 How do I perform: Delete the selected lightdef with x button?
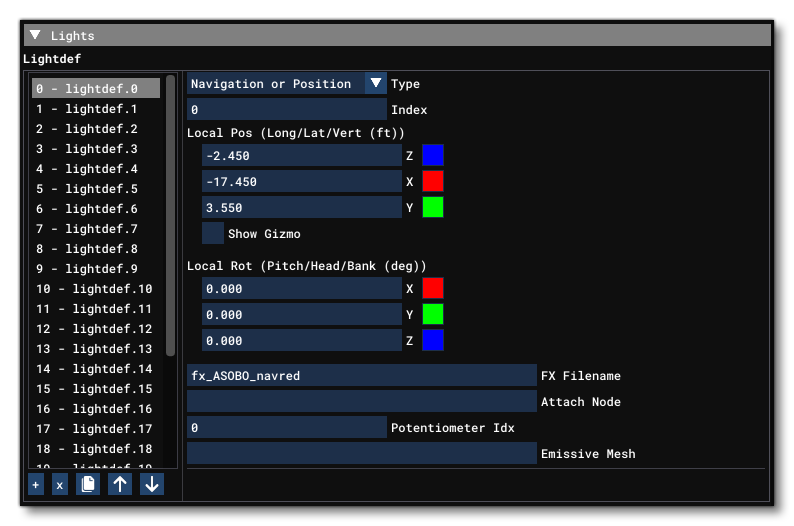point(60,485)
